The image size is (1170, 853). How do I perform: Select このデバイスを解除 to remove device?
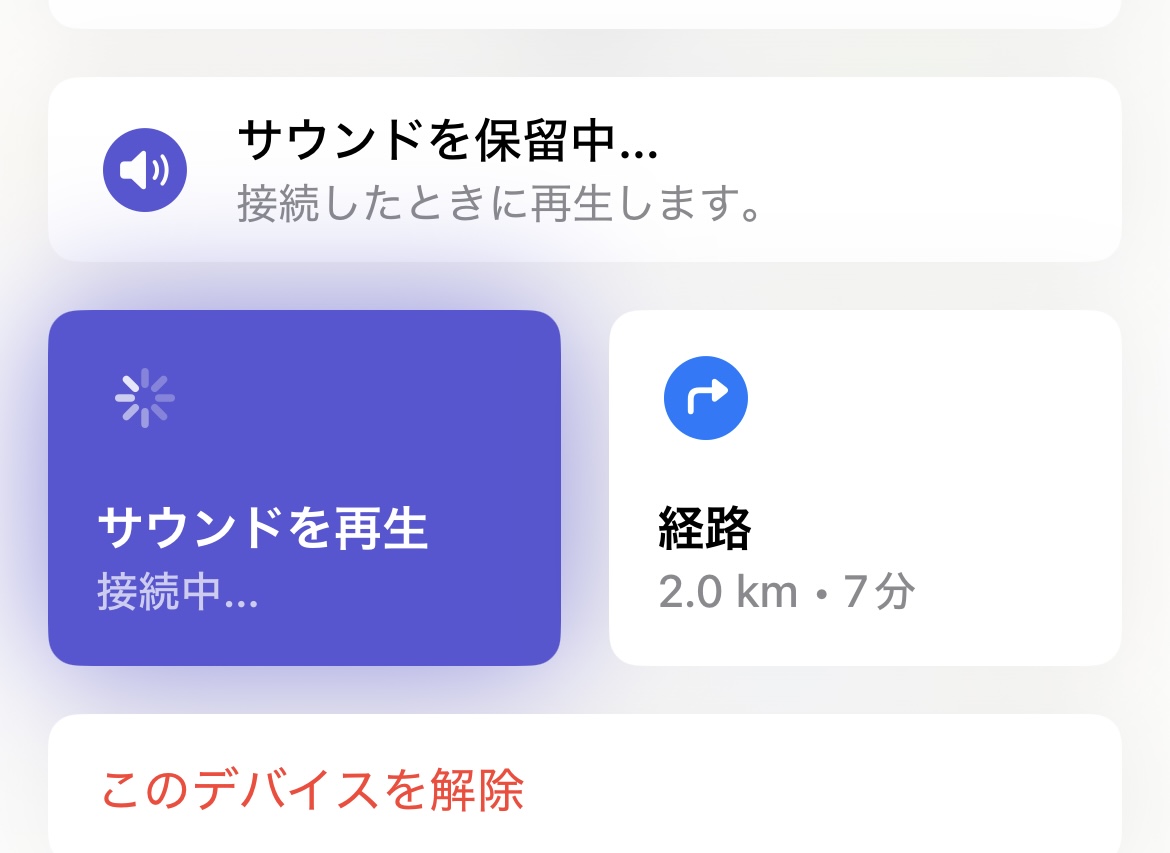pos(312,791)
